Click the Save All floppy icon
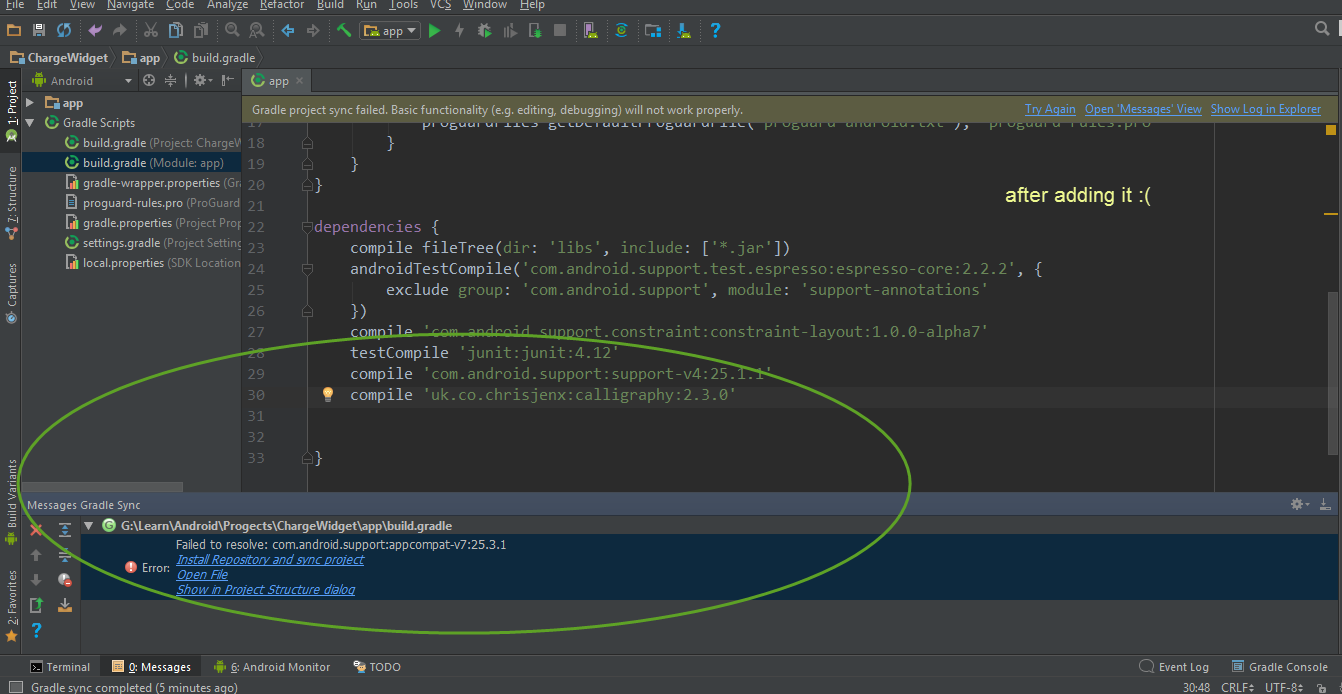Screen dimensions: 1342x694 coord(39,31)
